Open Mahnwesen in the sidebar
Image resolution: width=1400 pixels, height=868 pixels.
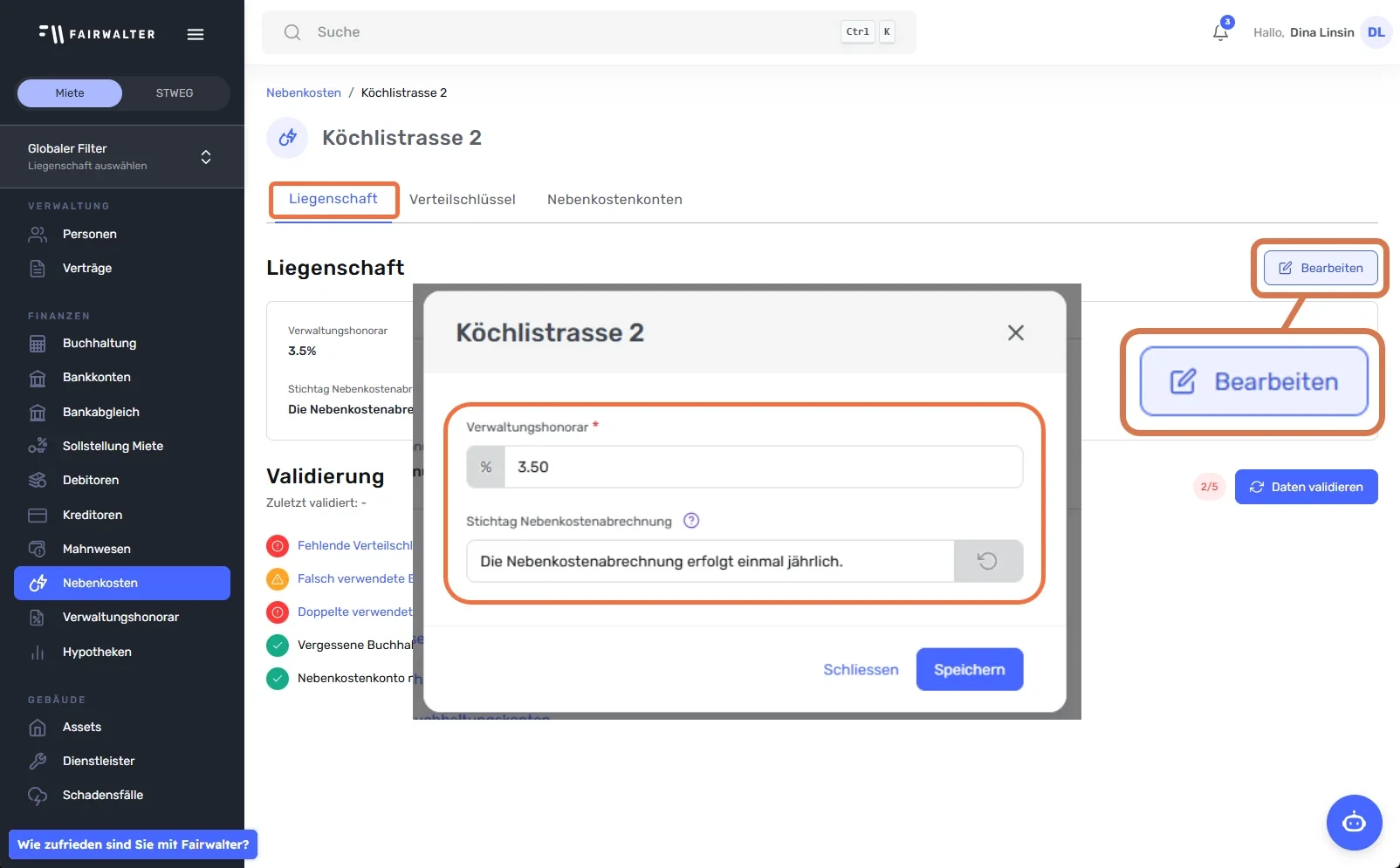(122, 549)
